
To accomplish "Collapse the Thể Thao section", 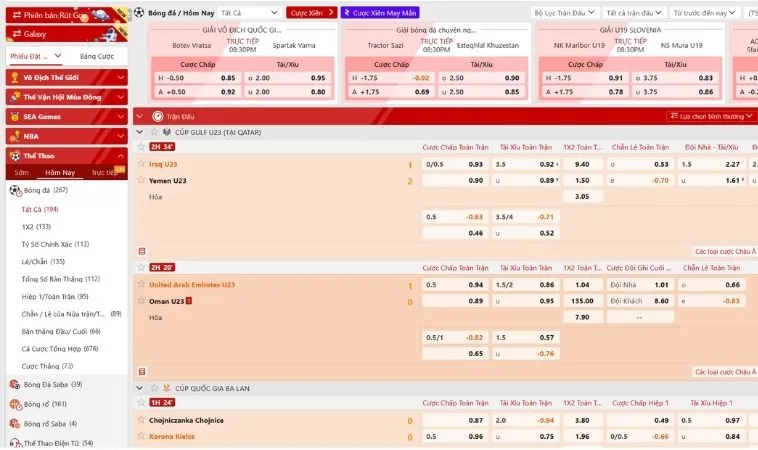I will [67, 156].
